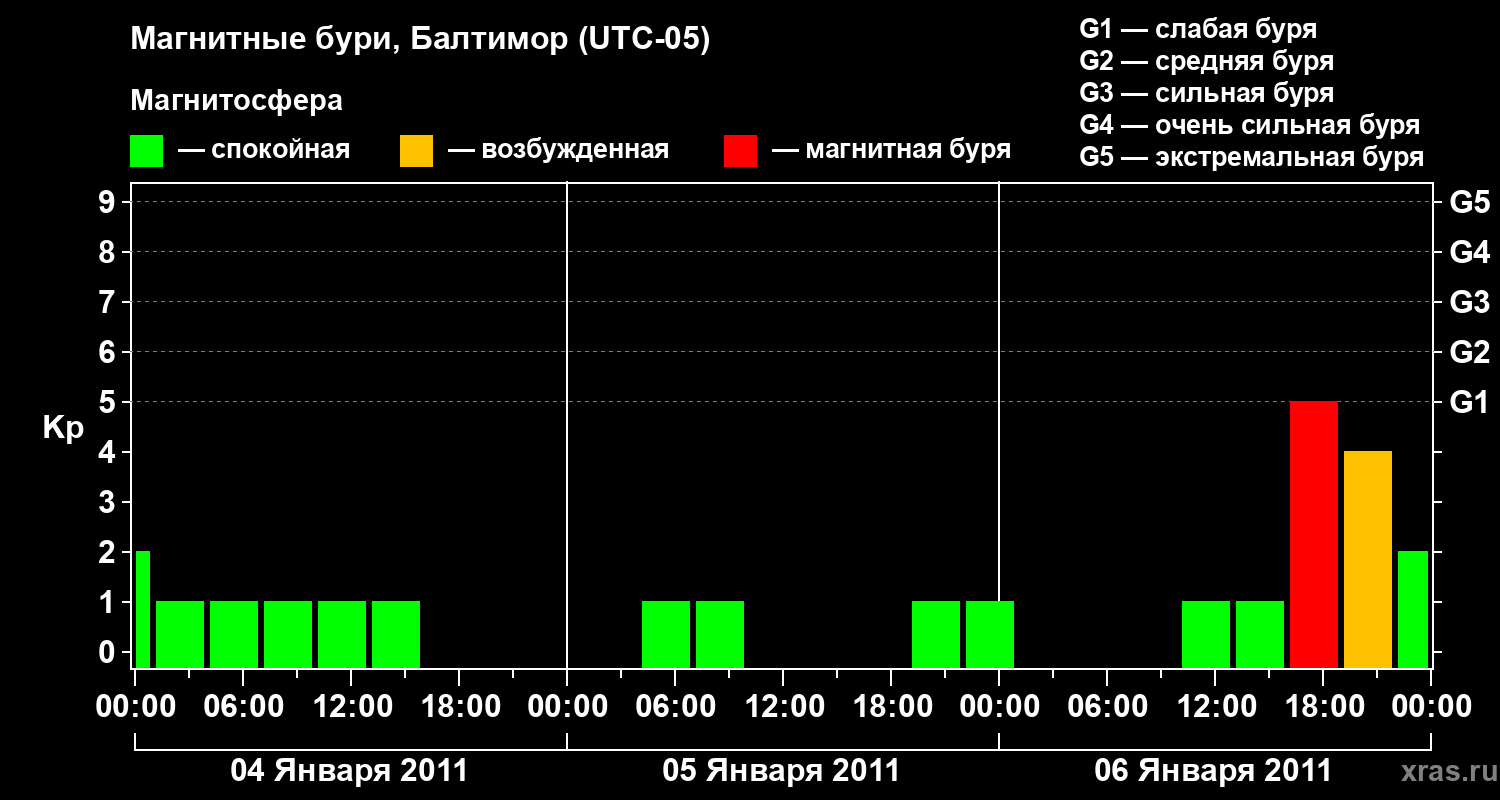Screen dimensions: 1500x800
Task: Click green bar spanning midnight into 06 January
Action: pos(990,634)
